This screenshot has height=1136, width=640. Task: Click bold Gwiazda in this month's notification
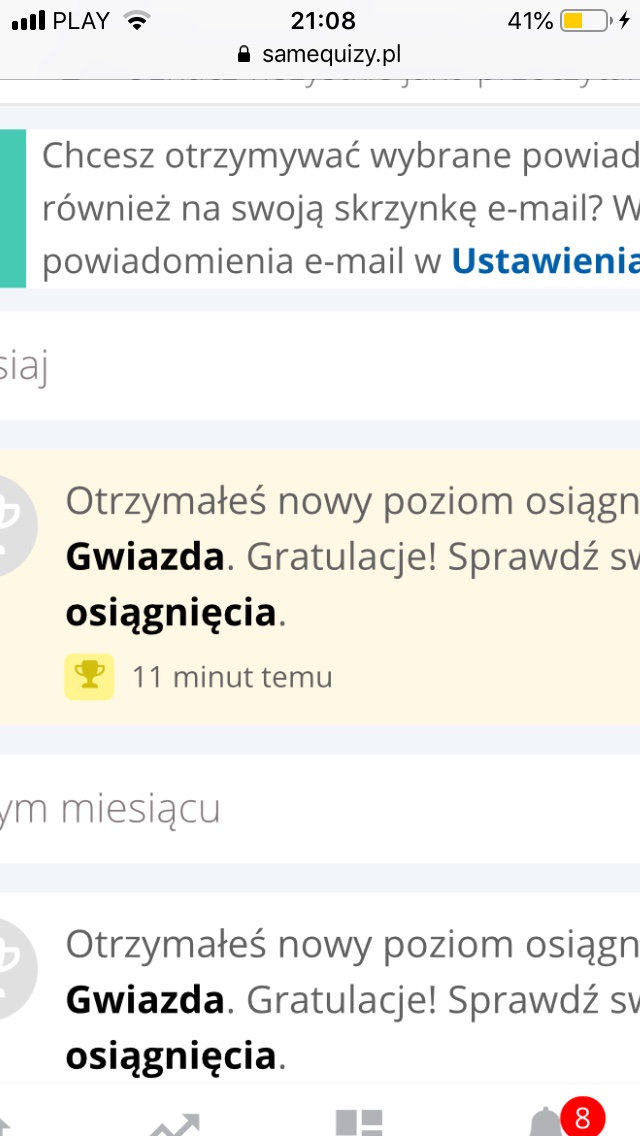145,999
